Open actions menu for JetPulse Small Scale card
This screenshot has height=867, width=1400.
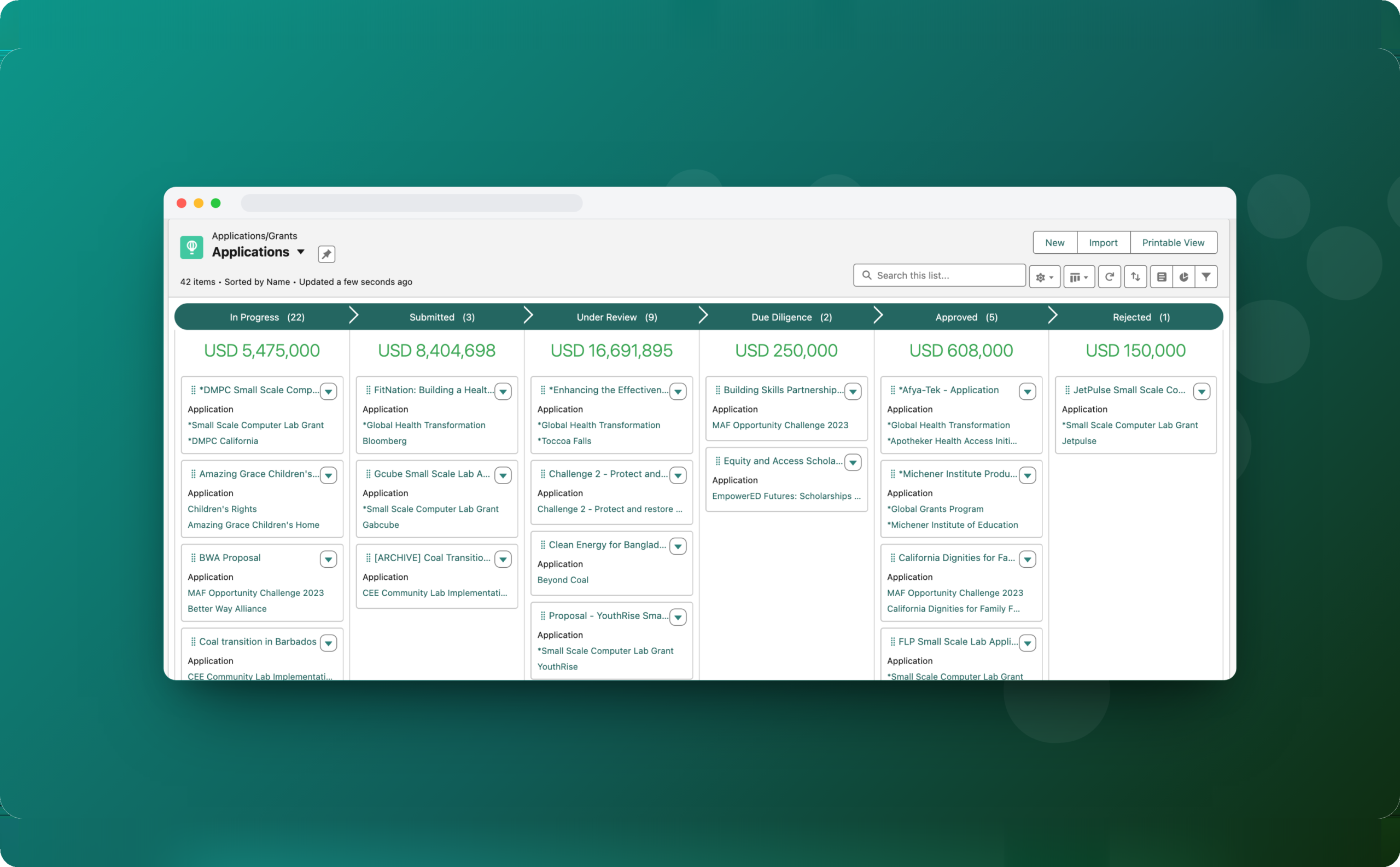(x=1201, y=392)
